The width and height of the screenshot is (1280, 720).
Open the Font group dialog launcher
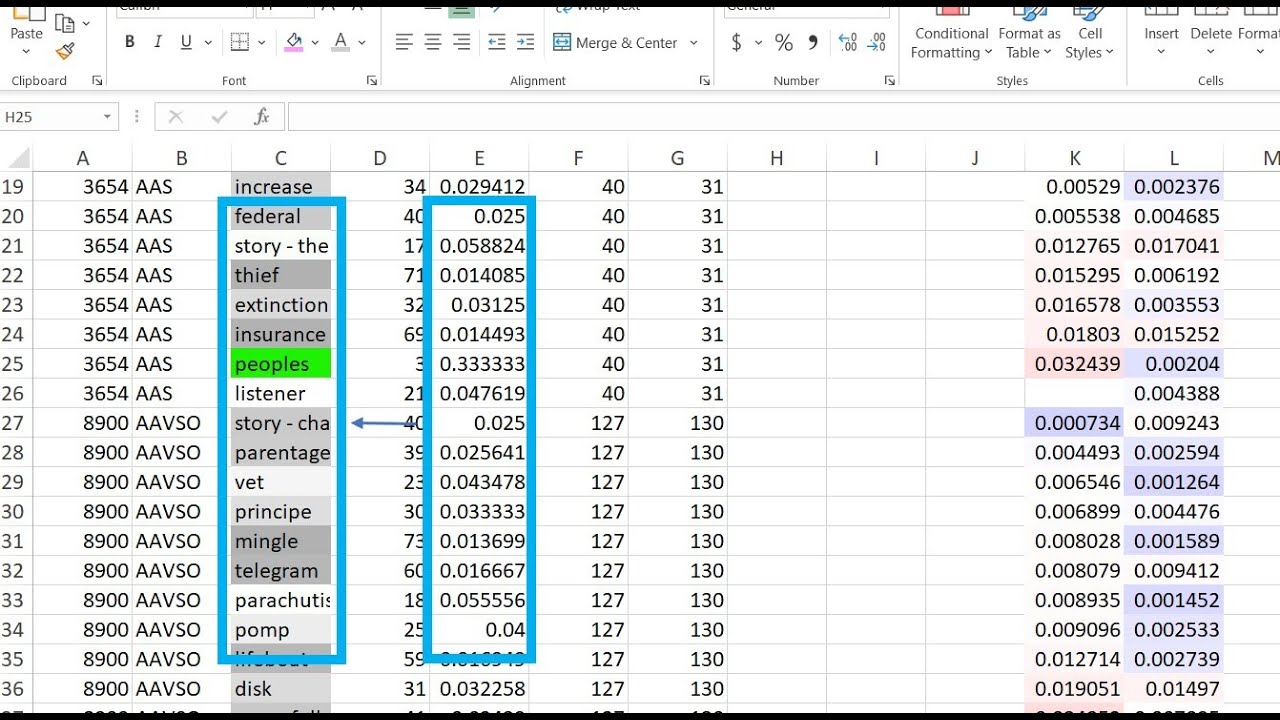coord(372,81)
